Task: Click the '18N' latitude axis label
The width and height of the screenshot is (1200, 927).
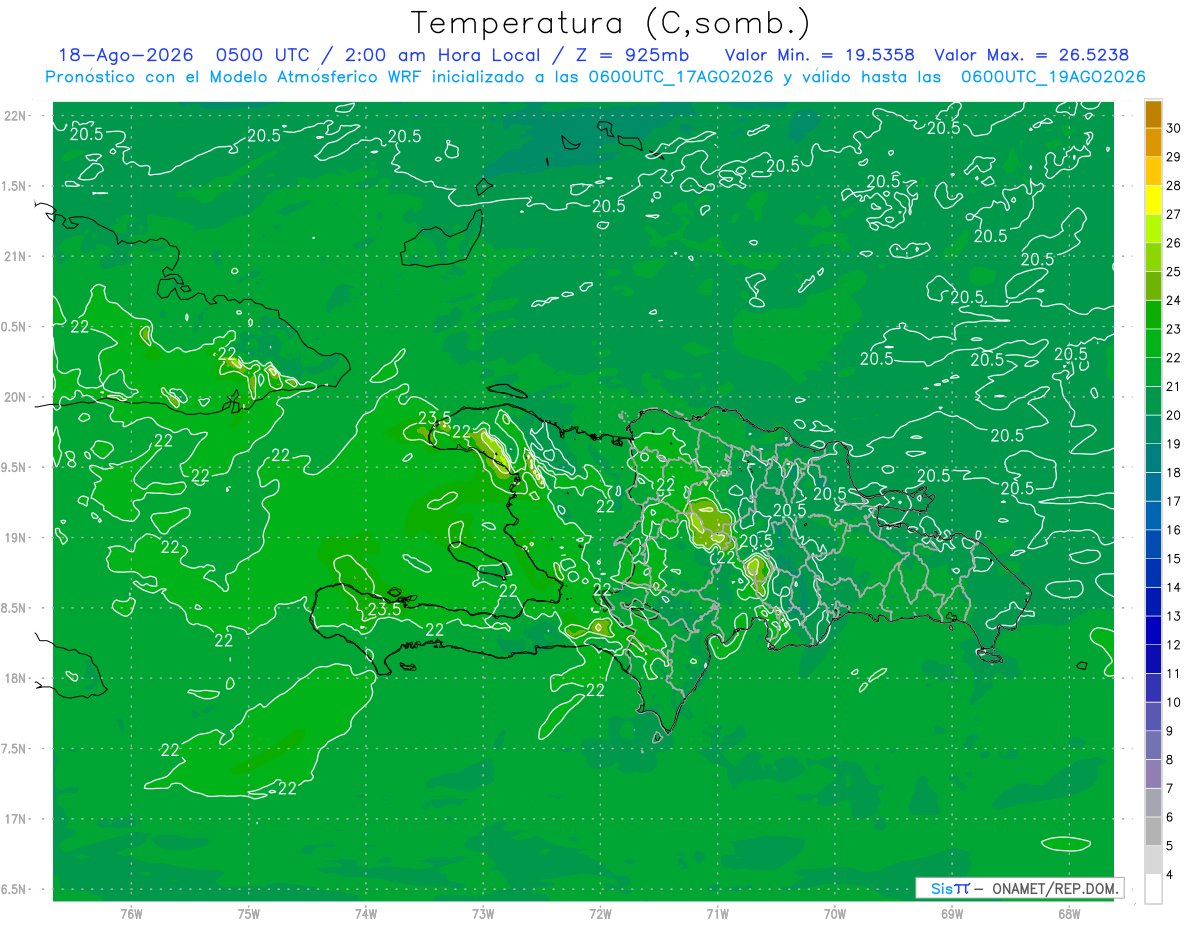Action: [17, 678]
